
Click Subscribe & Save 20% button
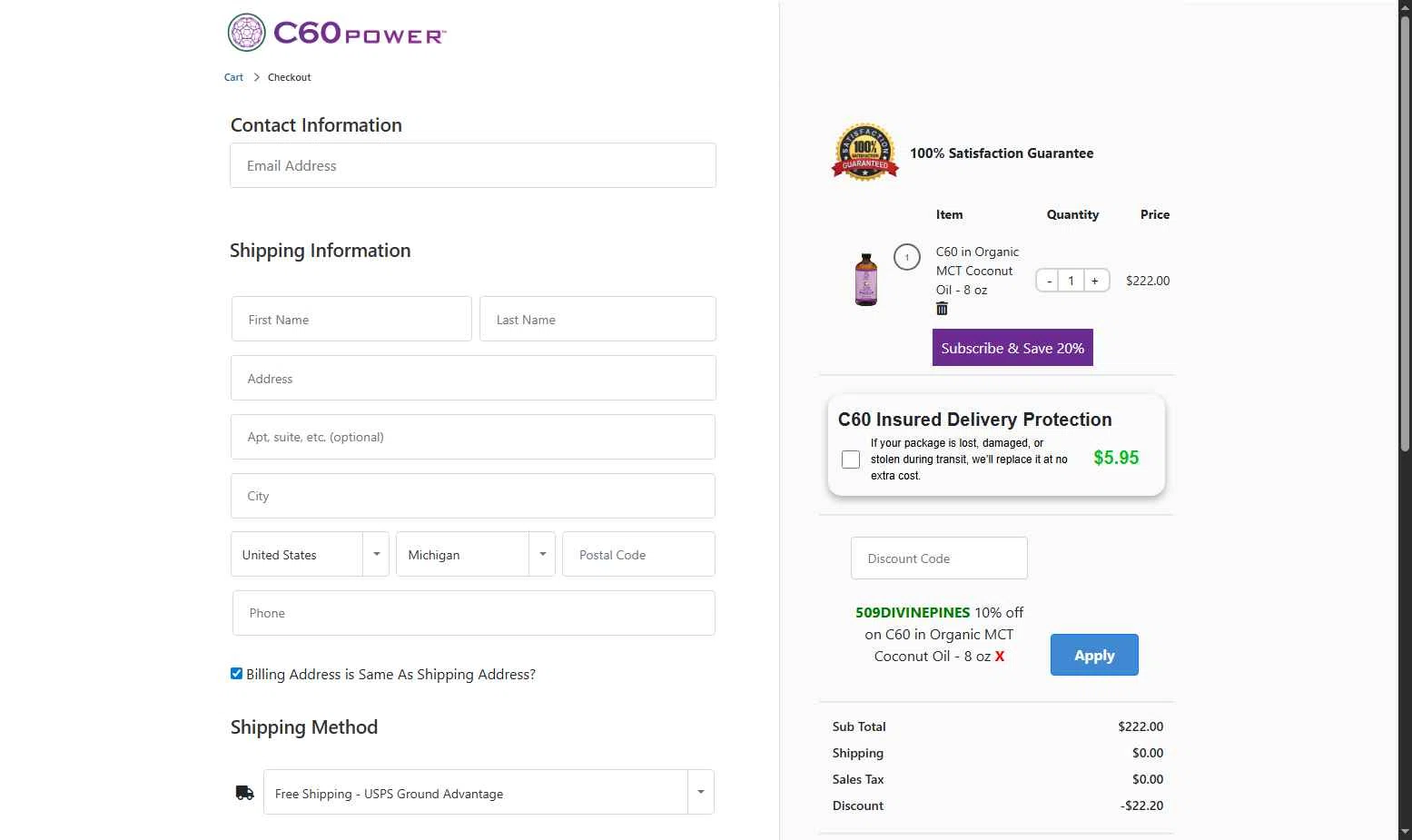click(1012, 348)
